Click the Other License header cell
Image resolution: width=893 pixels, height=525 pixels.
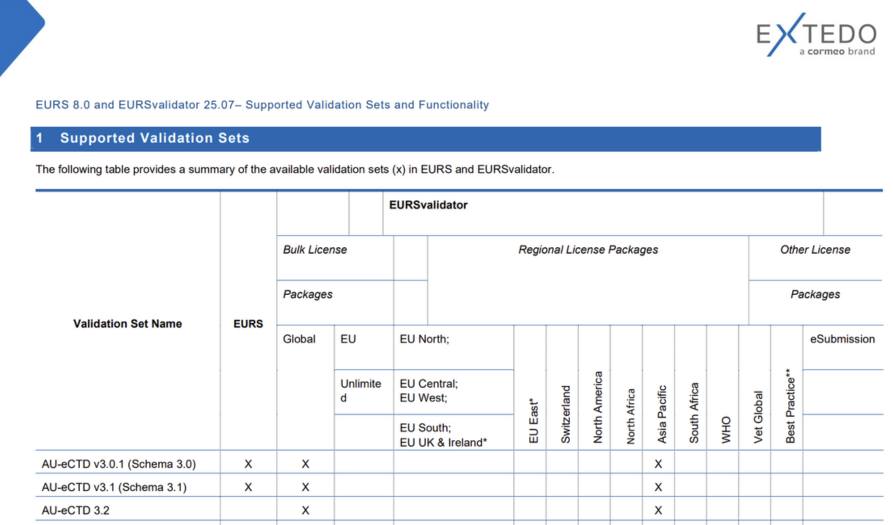(x=814, y=250)
